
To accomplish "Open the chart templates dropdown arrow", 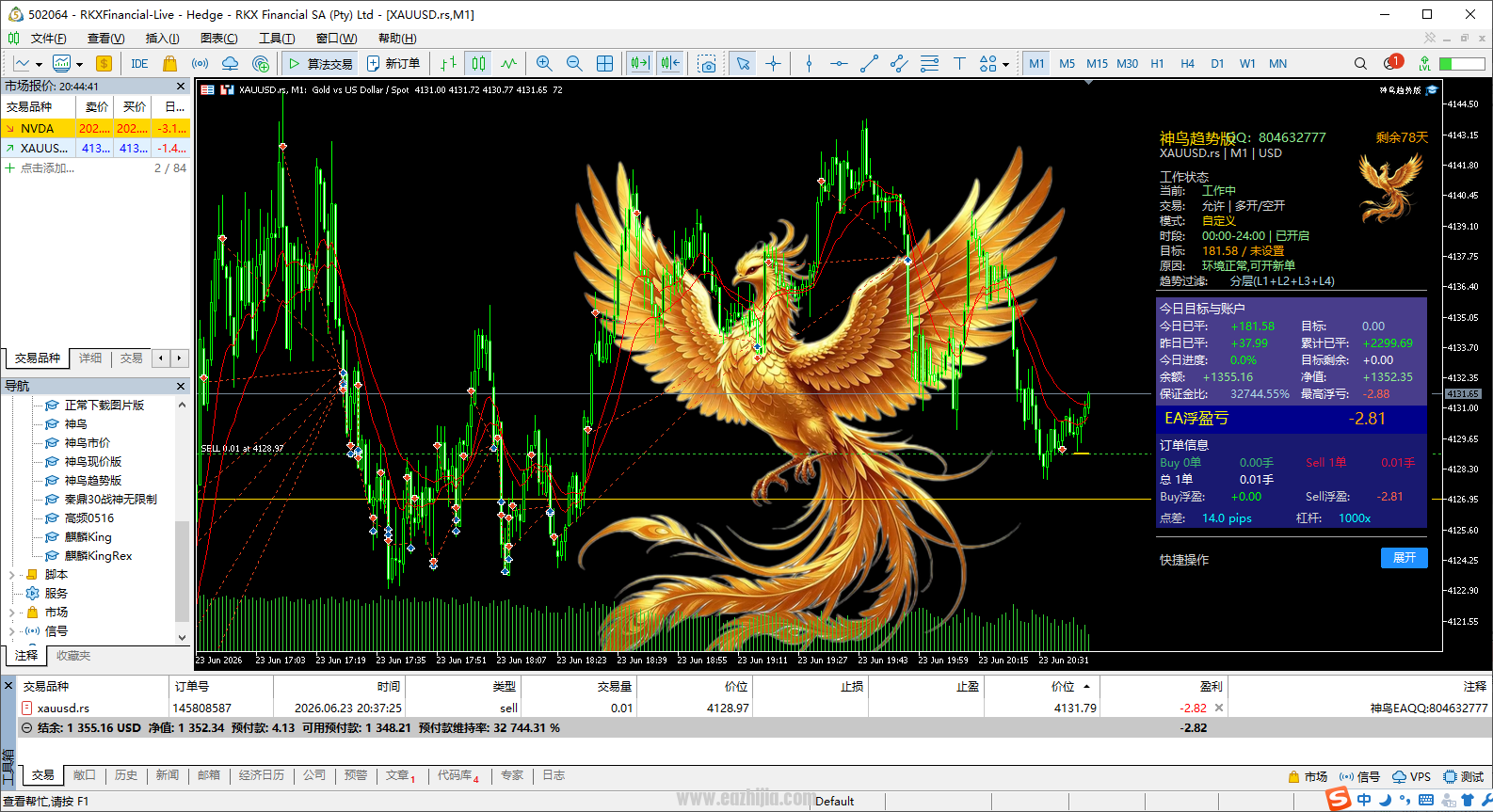I will click(80, 65).
